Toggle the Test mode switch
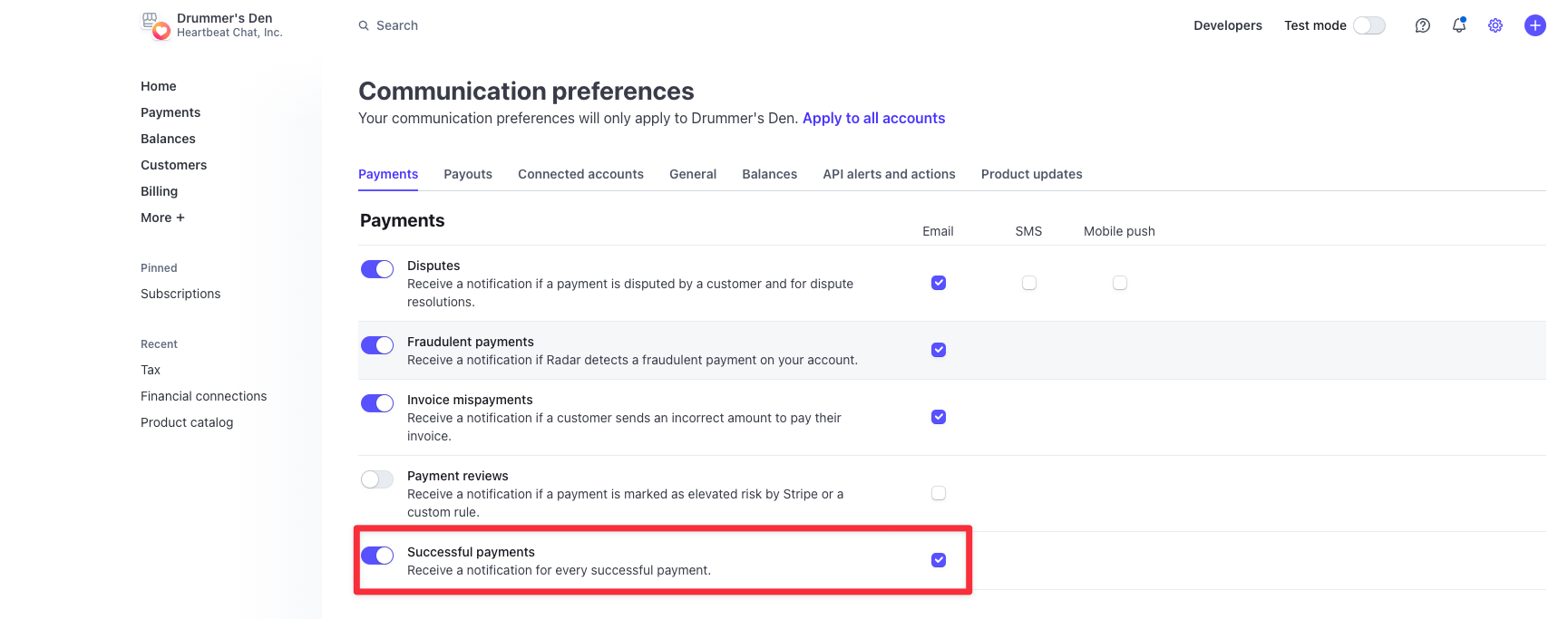This screenshot has width=1568, height=619. point(1368,25)
